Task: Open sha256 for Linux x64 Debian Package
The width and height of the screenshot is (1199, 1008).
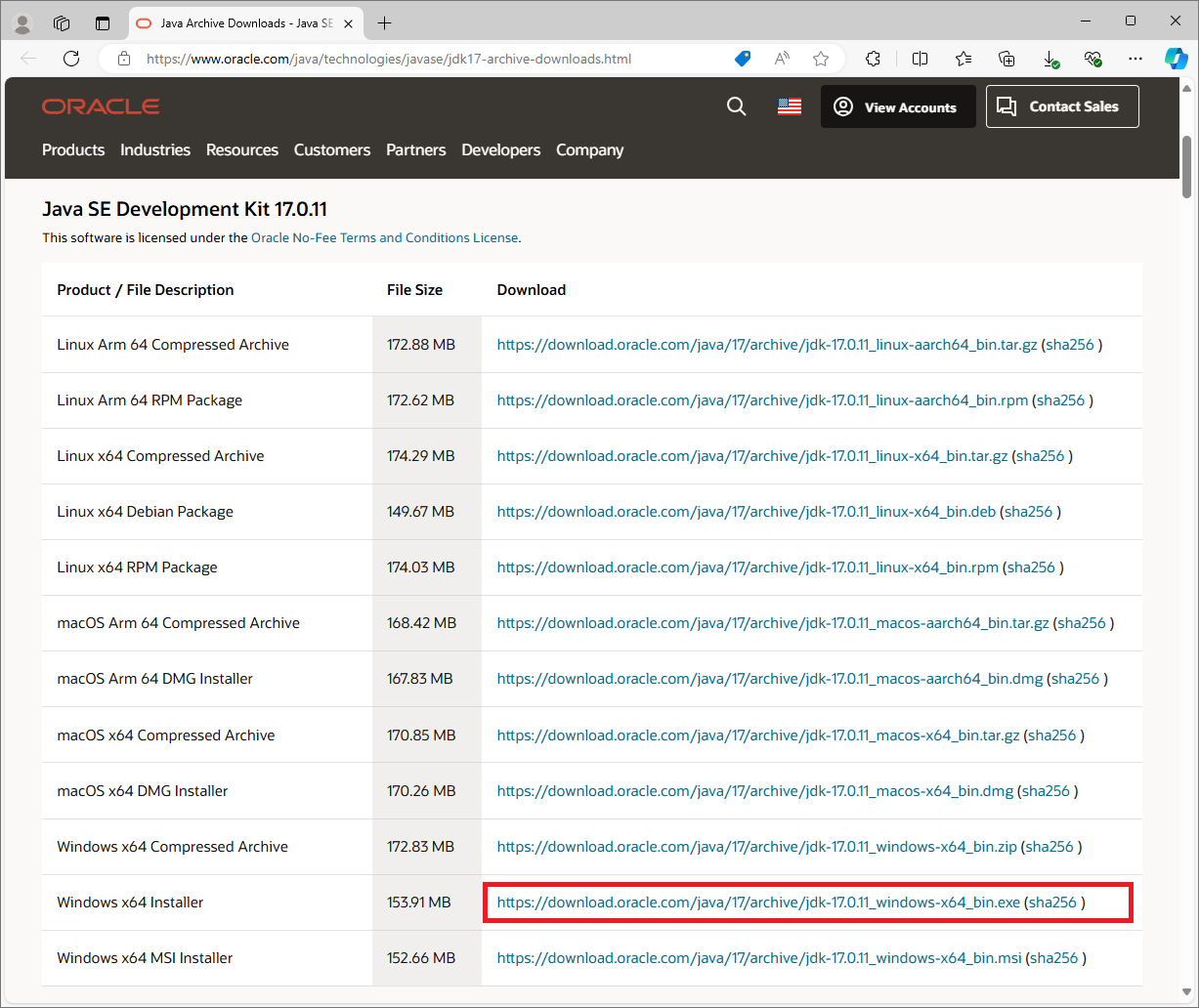Action: 1029,512
